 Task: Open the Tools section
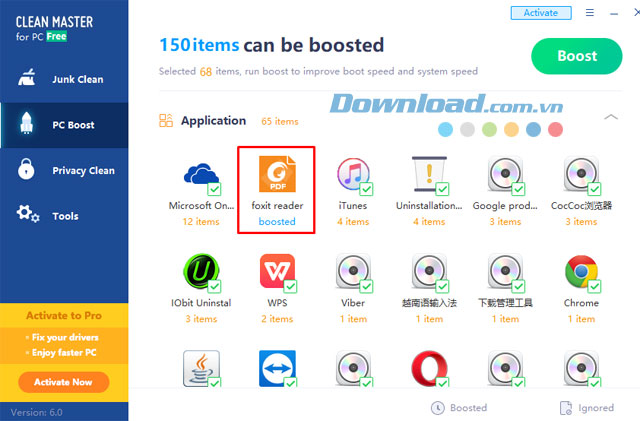click(x=64, y=216)
